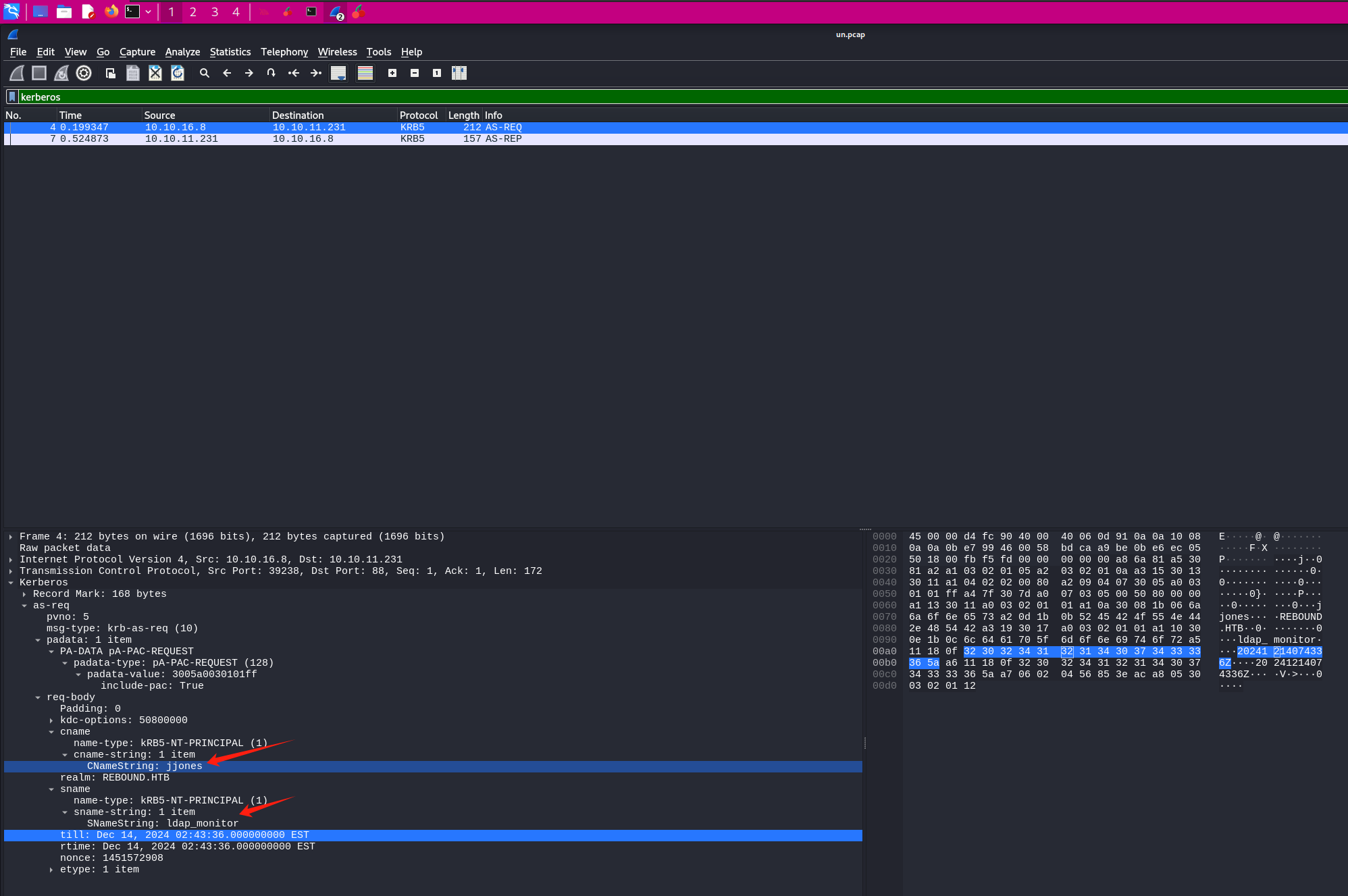Expand Transmission Control Protocol node
The height and width of the screenshot is (896, 1348).
tap(11, 571)
